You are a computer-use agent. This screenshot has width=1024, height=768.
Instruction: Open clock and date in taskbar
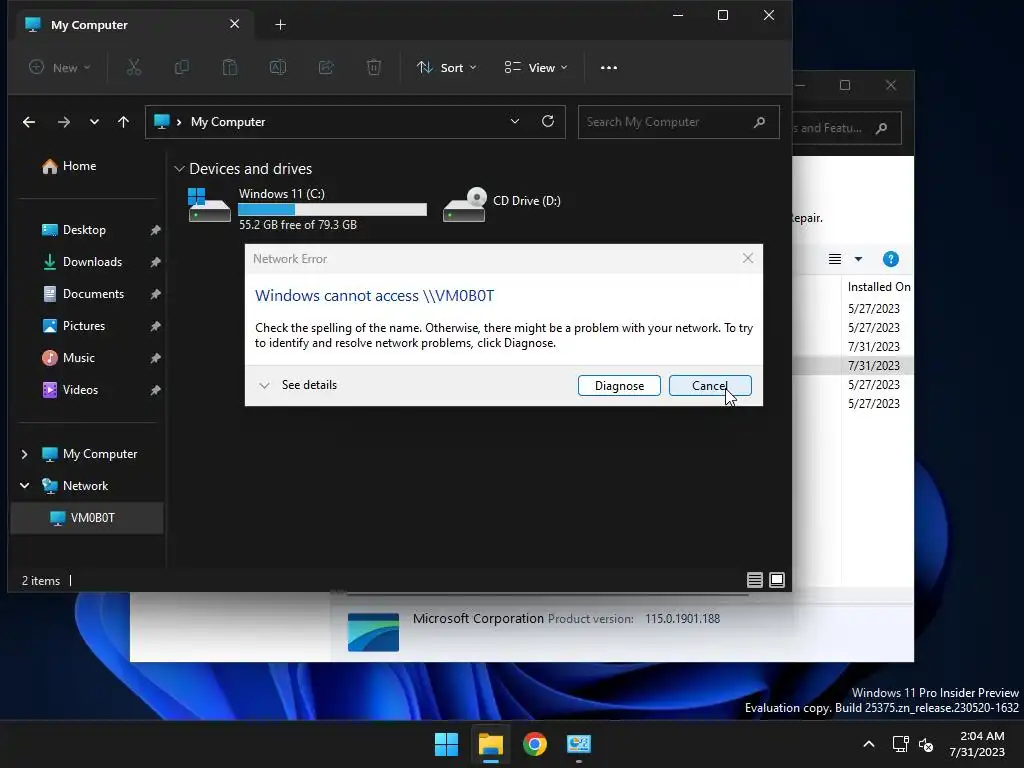pyautogui.click(x=977, y=744)
